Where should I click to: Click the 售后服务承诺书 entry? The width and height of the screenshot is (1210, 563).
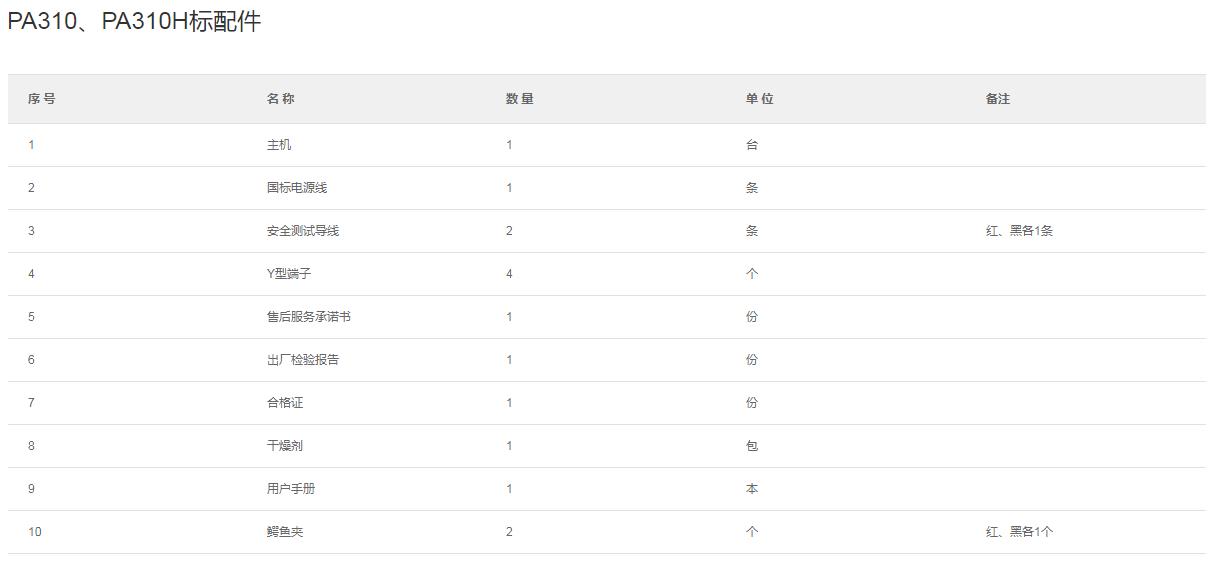coord(309,317)
